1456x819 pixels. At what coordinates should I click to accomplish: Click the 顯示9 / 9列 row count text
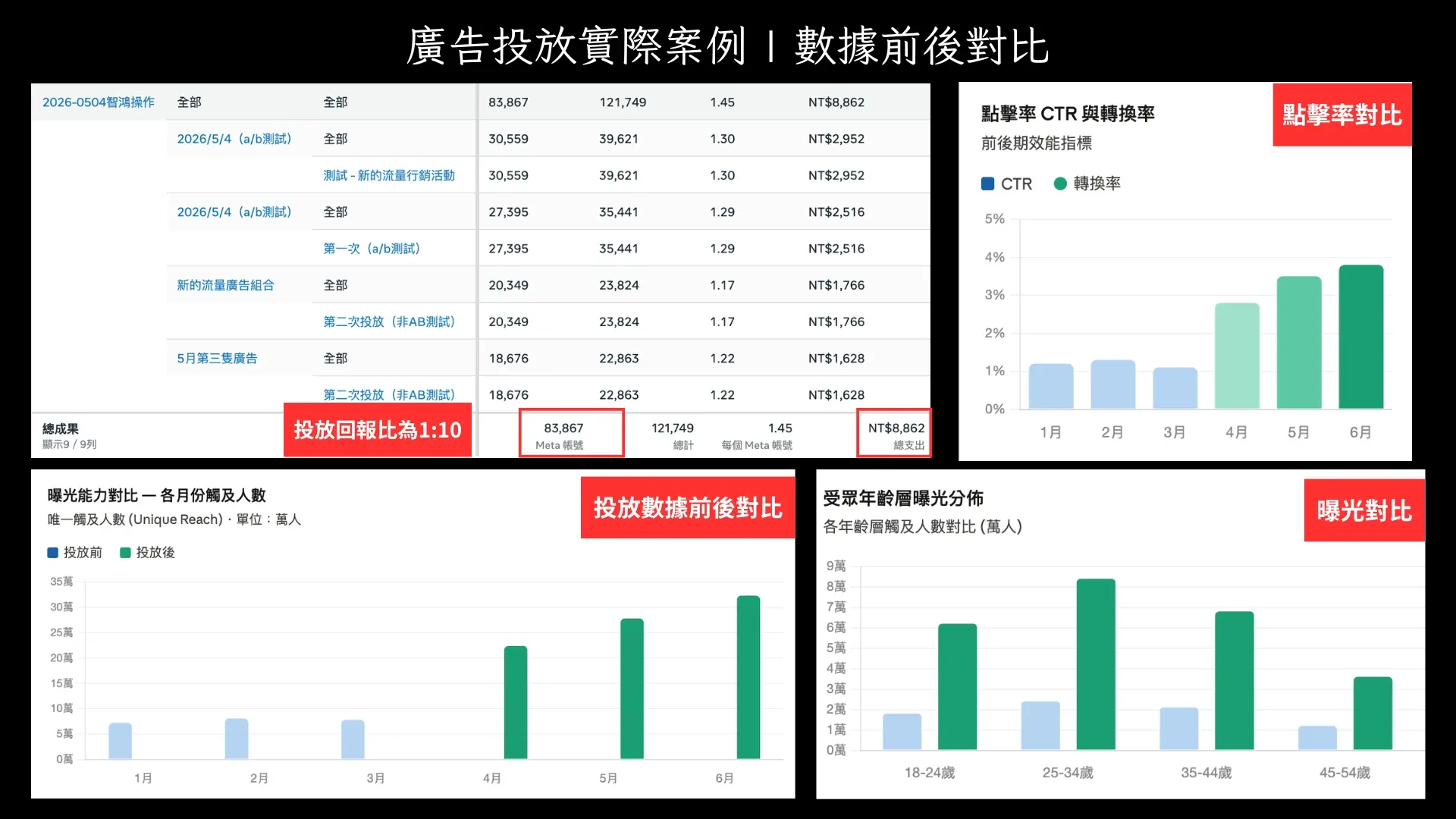(x=70, y=444)
